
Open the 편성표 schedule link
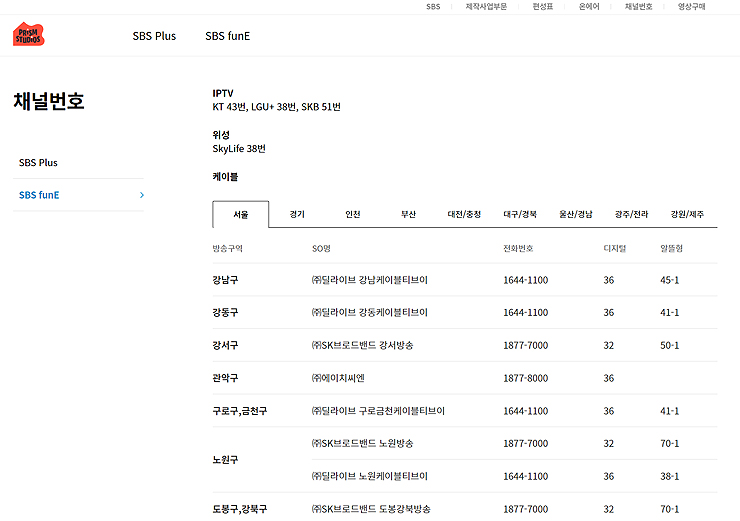point(543,7)
